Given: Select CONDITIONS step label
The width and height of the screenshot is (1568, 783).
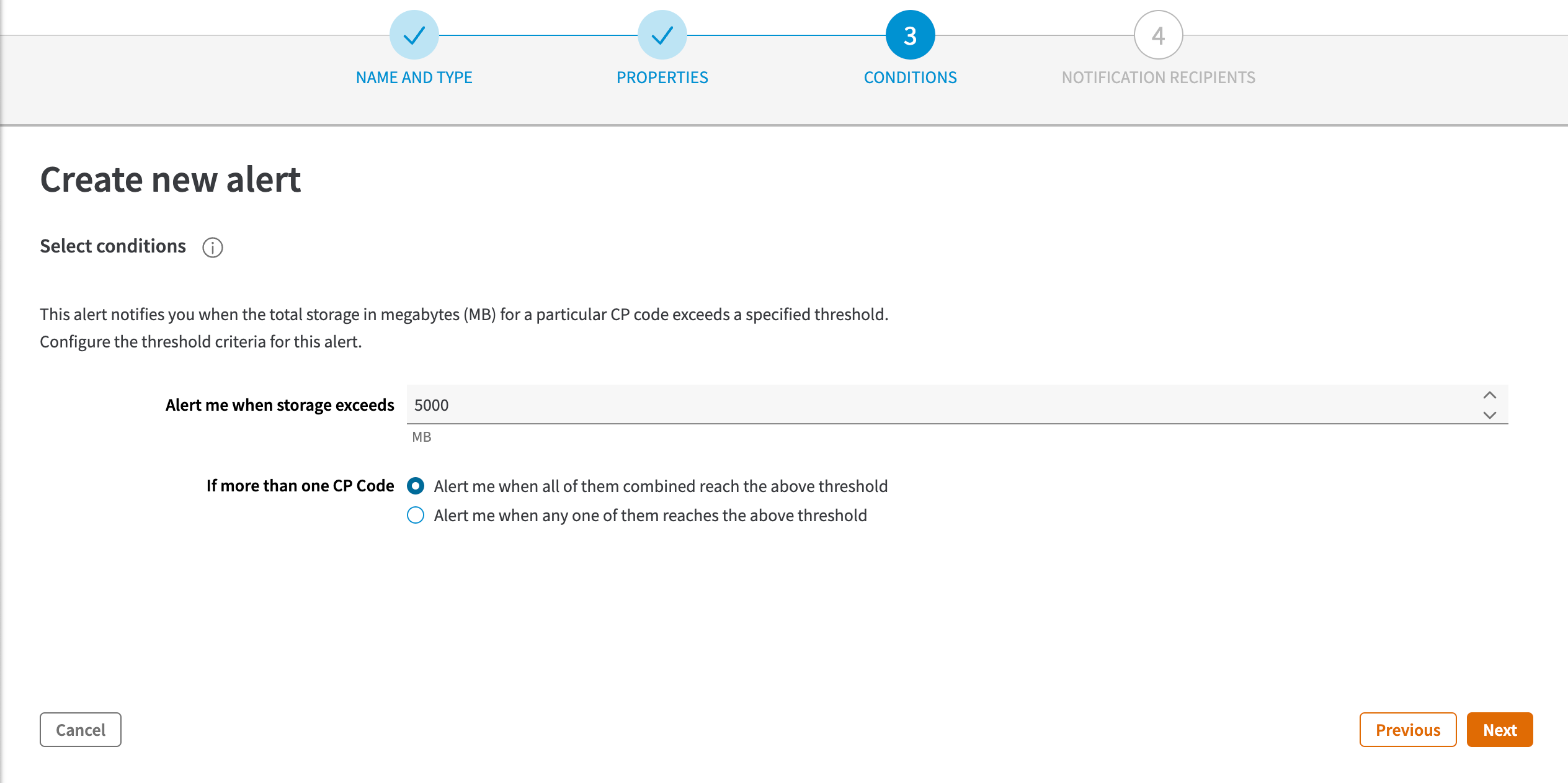Looking at the screenshot, I should 910,78.
